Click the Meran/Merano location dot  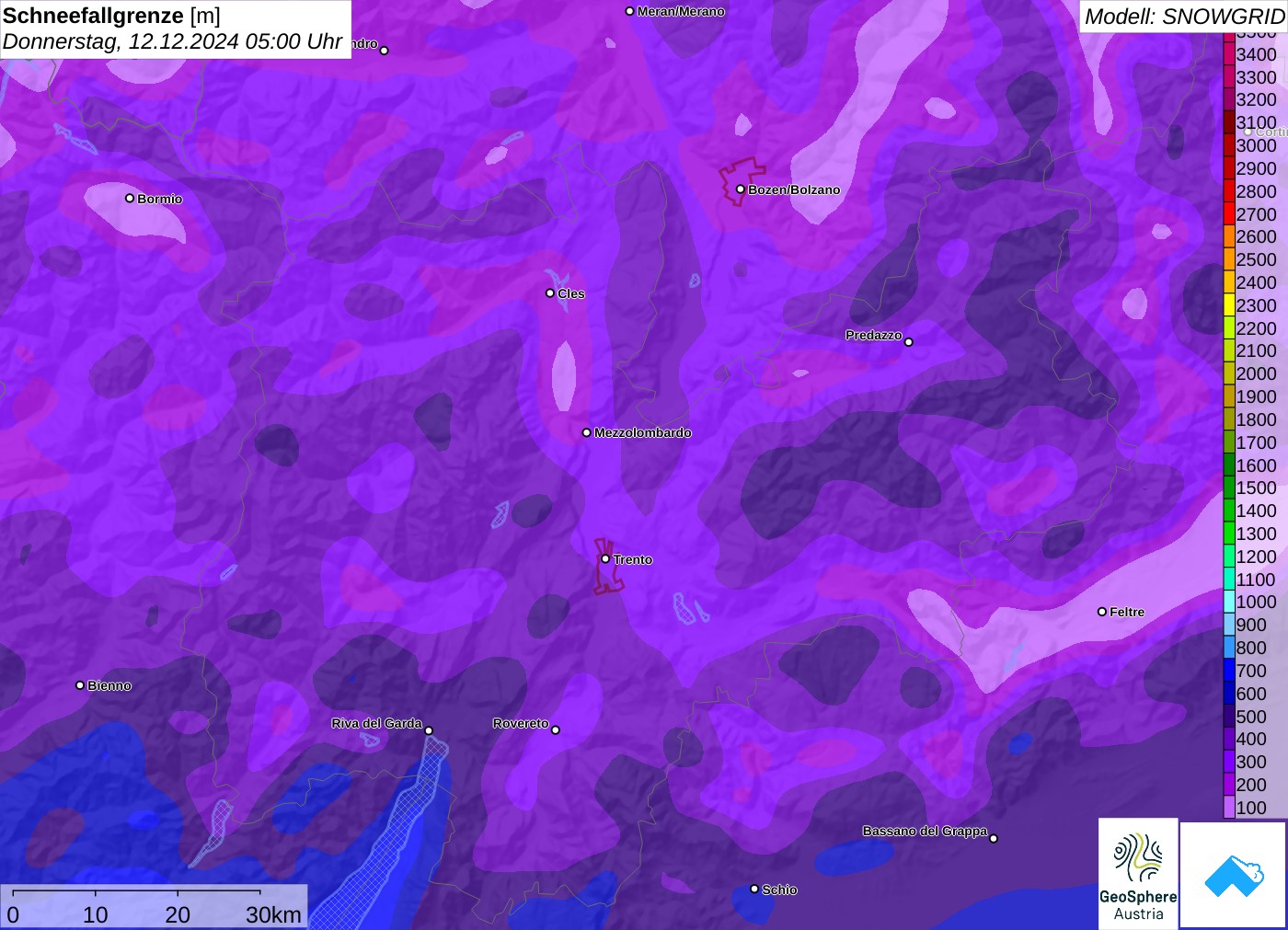(630, 11)
